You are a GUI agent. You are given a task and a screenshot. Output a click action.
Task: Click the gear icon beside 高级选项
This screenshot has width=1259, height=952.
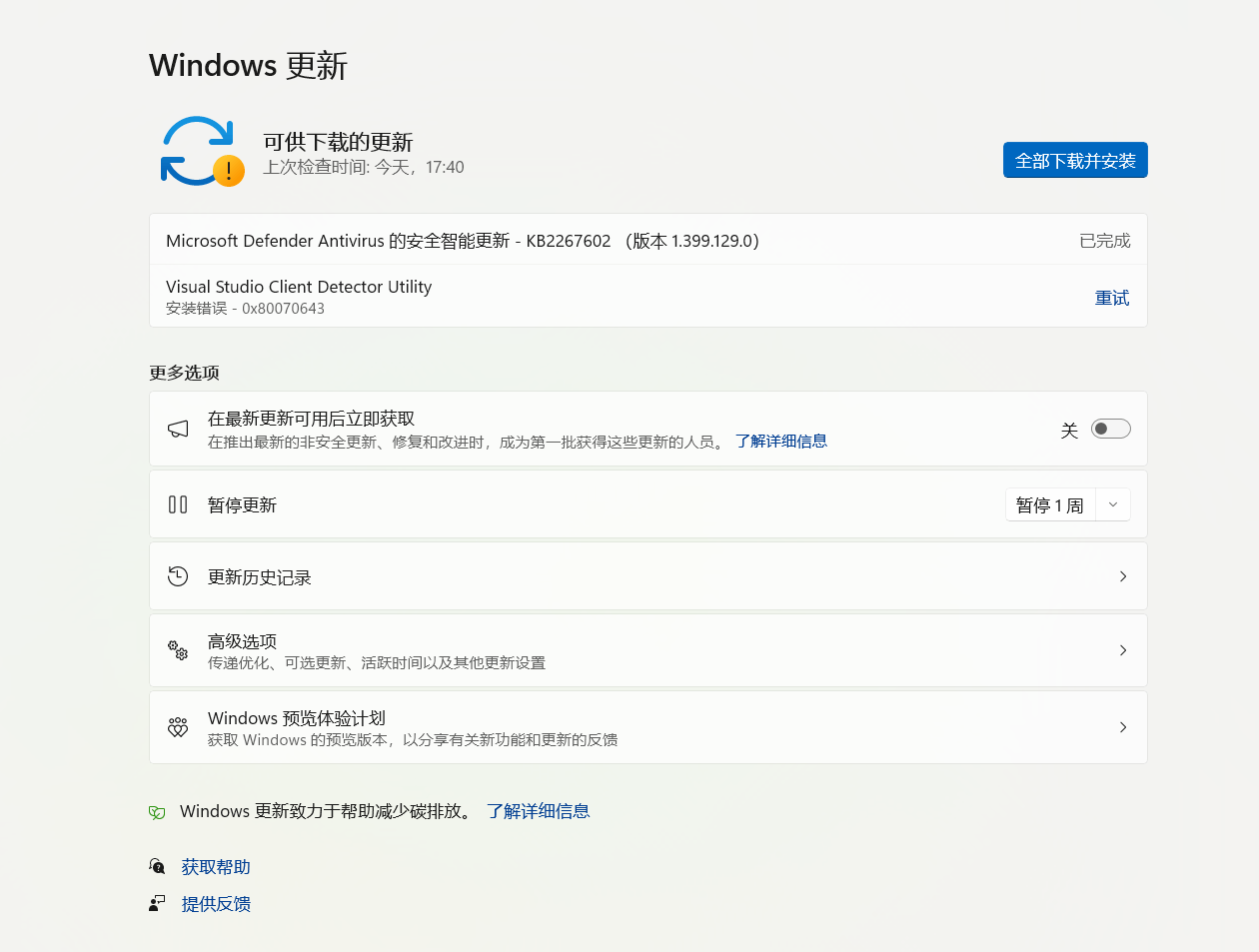coord(177,650)
